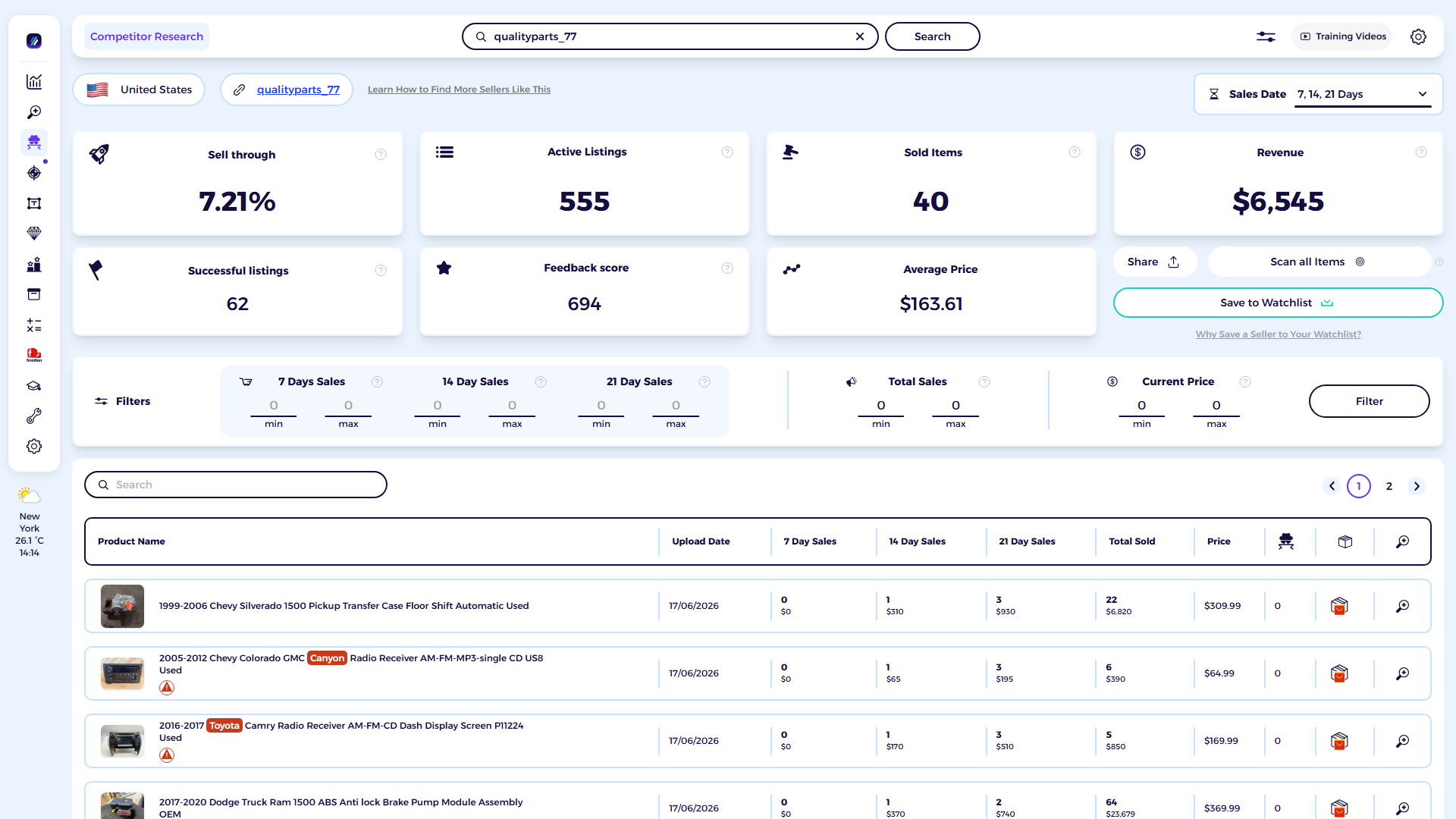Sort by Upload Date column header
The width and height of the screenshot is (1456, 819).
[x=701, y=541]
